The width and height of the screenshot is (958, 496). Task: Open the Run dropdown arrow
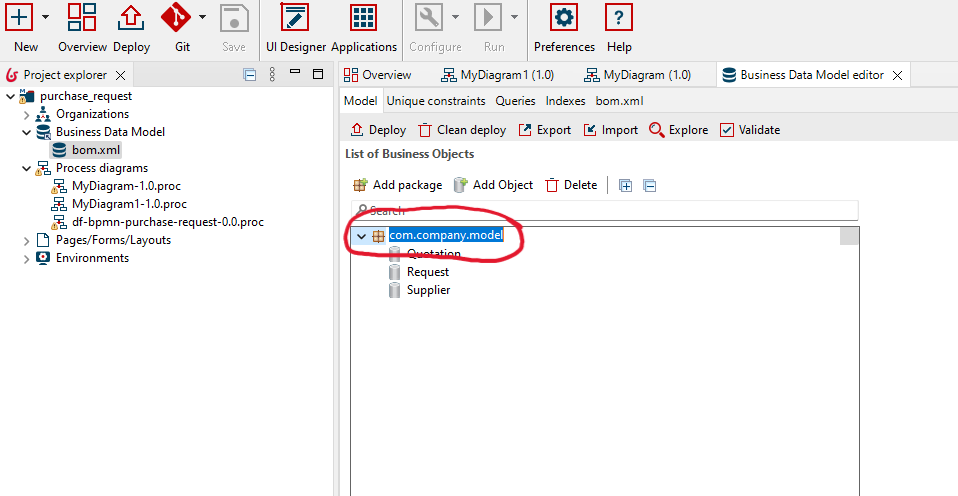coord(514,16)
